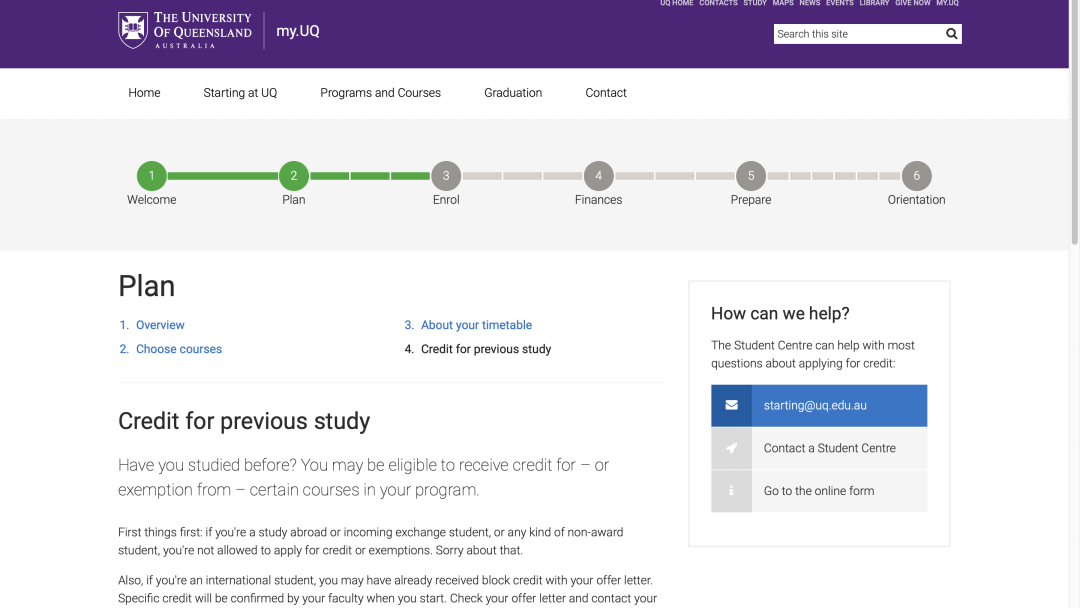Click the my.UQ site title

pyautogui.click(x=298, y=31)
